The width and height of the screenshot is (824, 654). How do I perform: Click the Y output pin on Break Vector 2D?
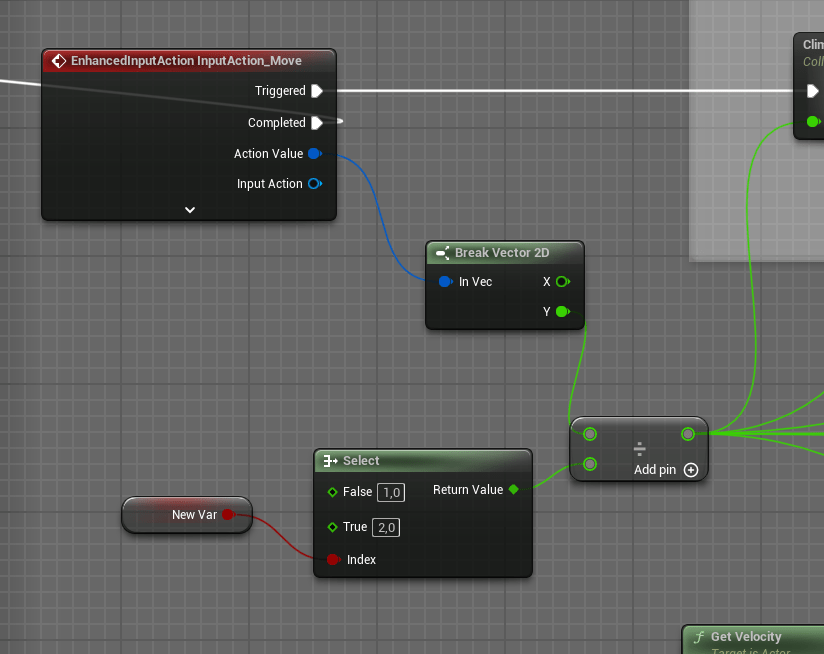(x=562, y=312)
